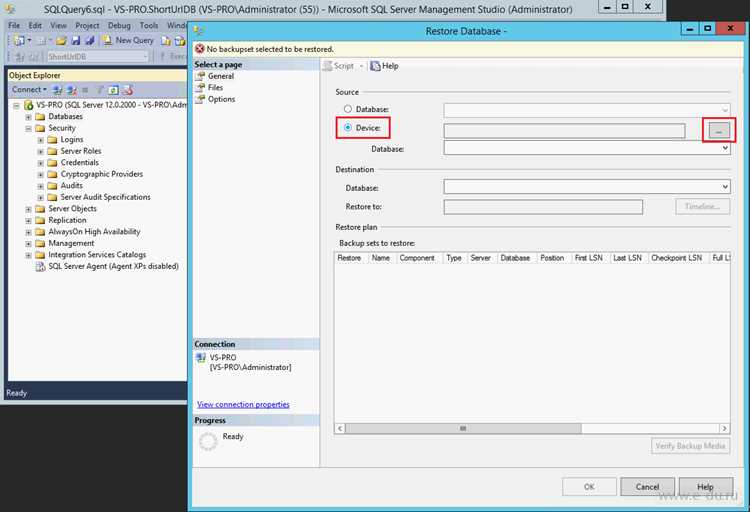The image size is (750, 512).
Task: Click the Verify Backup Media button
Action: pos(690,445)
